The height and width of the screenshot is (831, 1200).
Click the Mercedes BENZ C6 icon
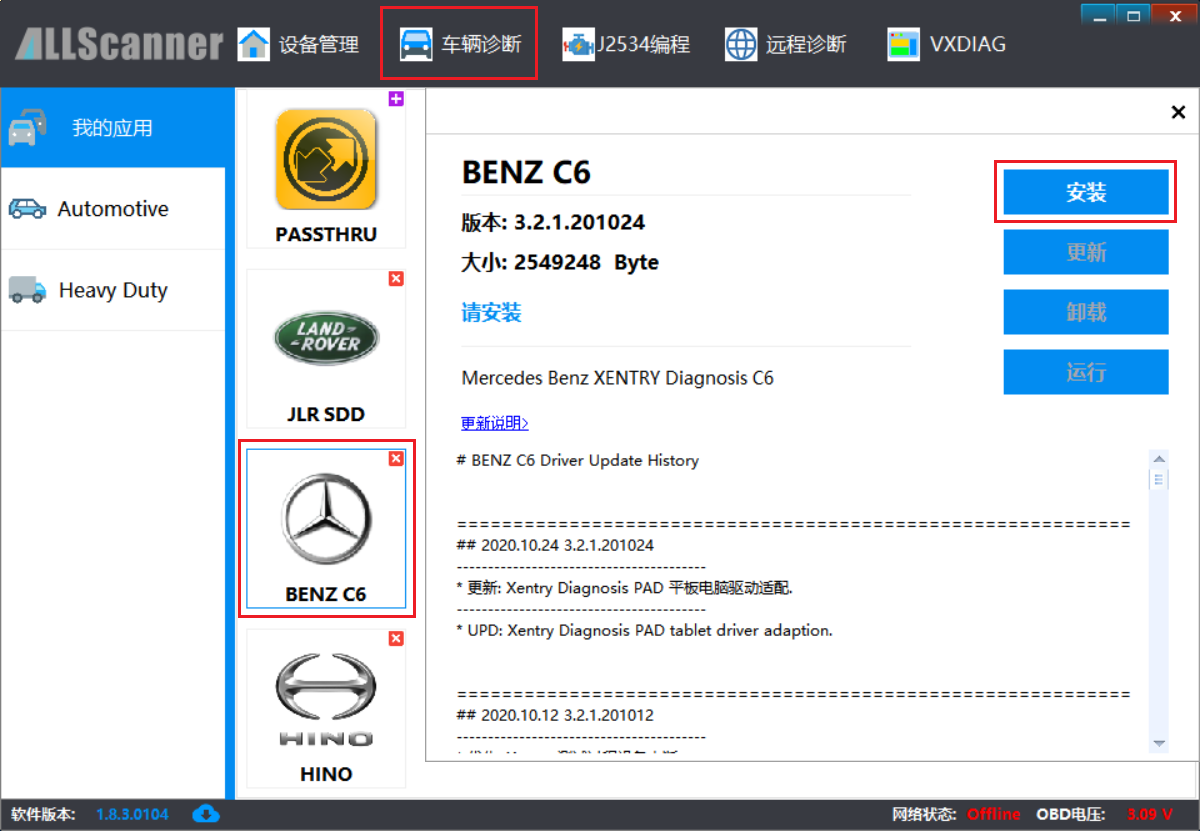(326, 520)
